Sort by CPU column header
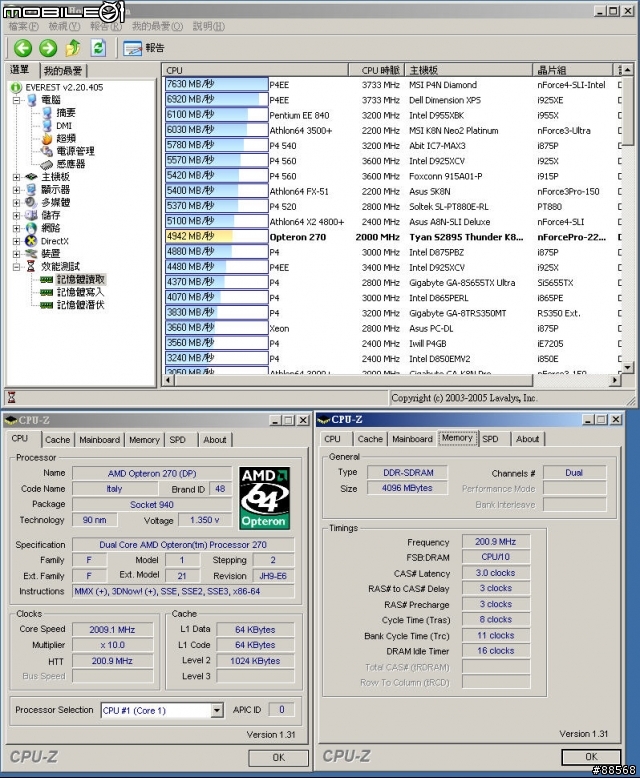Image resolution: width=640 pixels, height=778 pixels. [x=256, y=70]
